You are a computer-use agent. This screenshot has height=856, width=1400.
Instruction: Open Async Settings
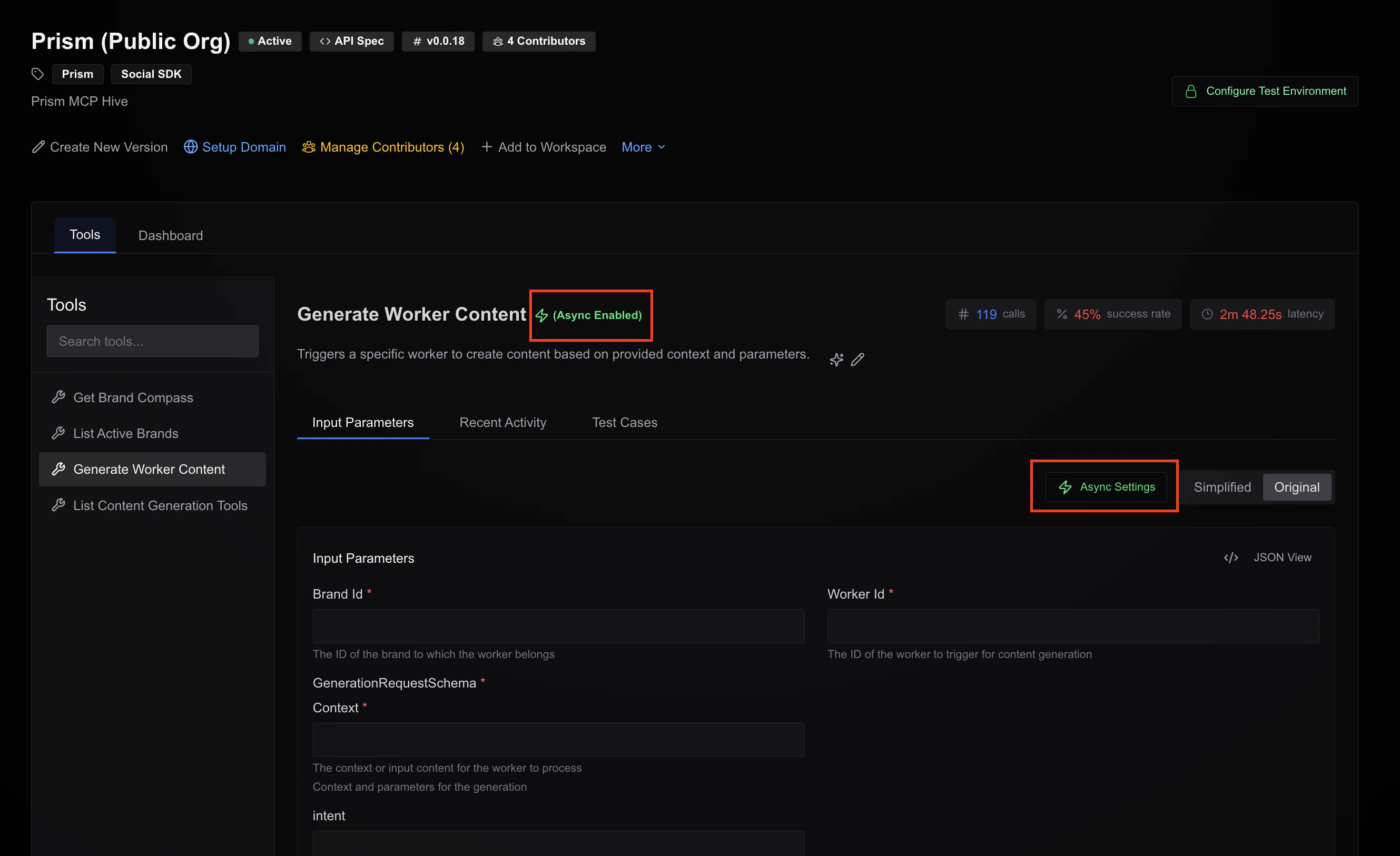(1106, 487)
